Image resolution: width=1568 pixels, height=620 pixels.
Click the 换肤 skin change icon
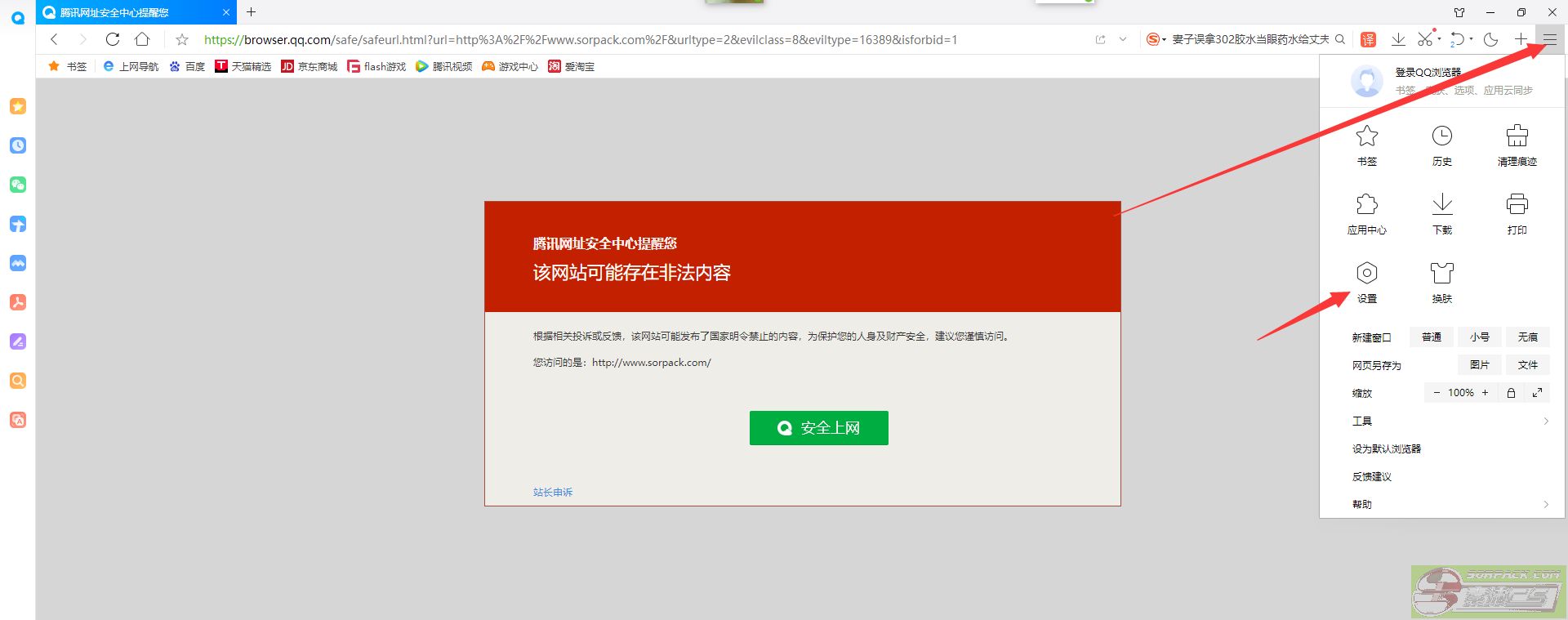[1441, 282]
